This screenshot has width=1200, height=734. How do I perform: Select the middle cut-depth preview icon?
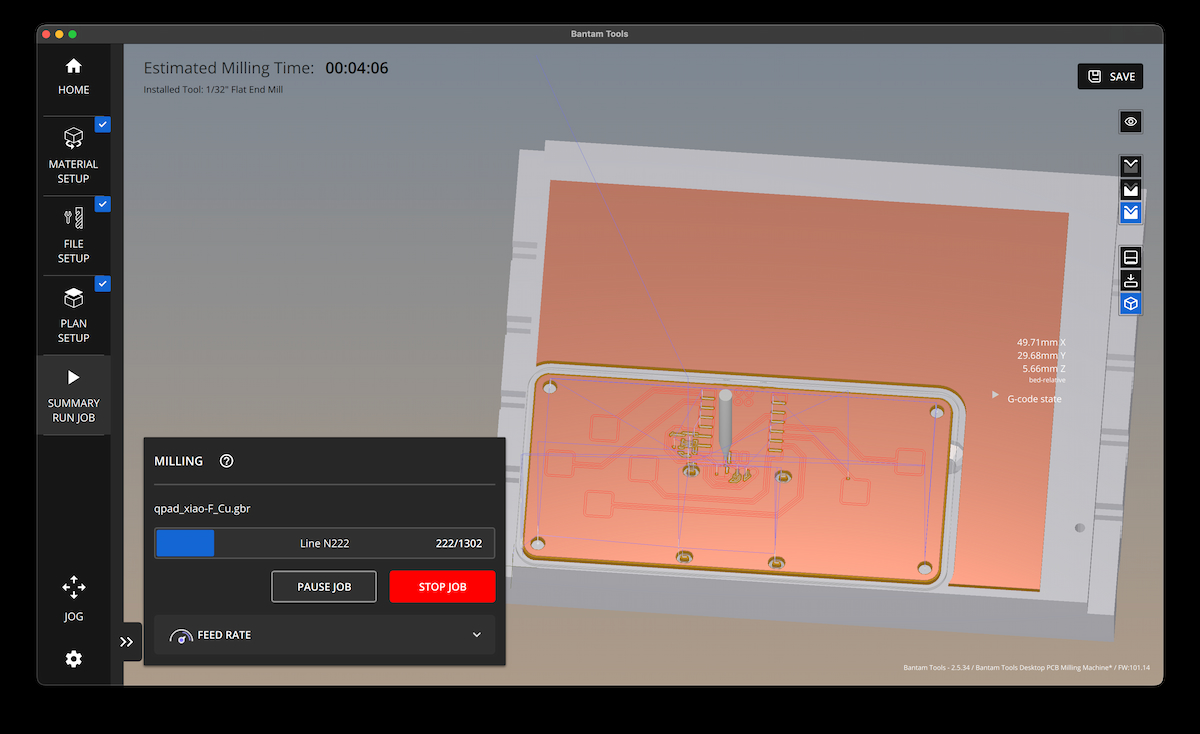click(x=1131, y=189)
